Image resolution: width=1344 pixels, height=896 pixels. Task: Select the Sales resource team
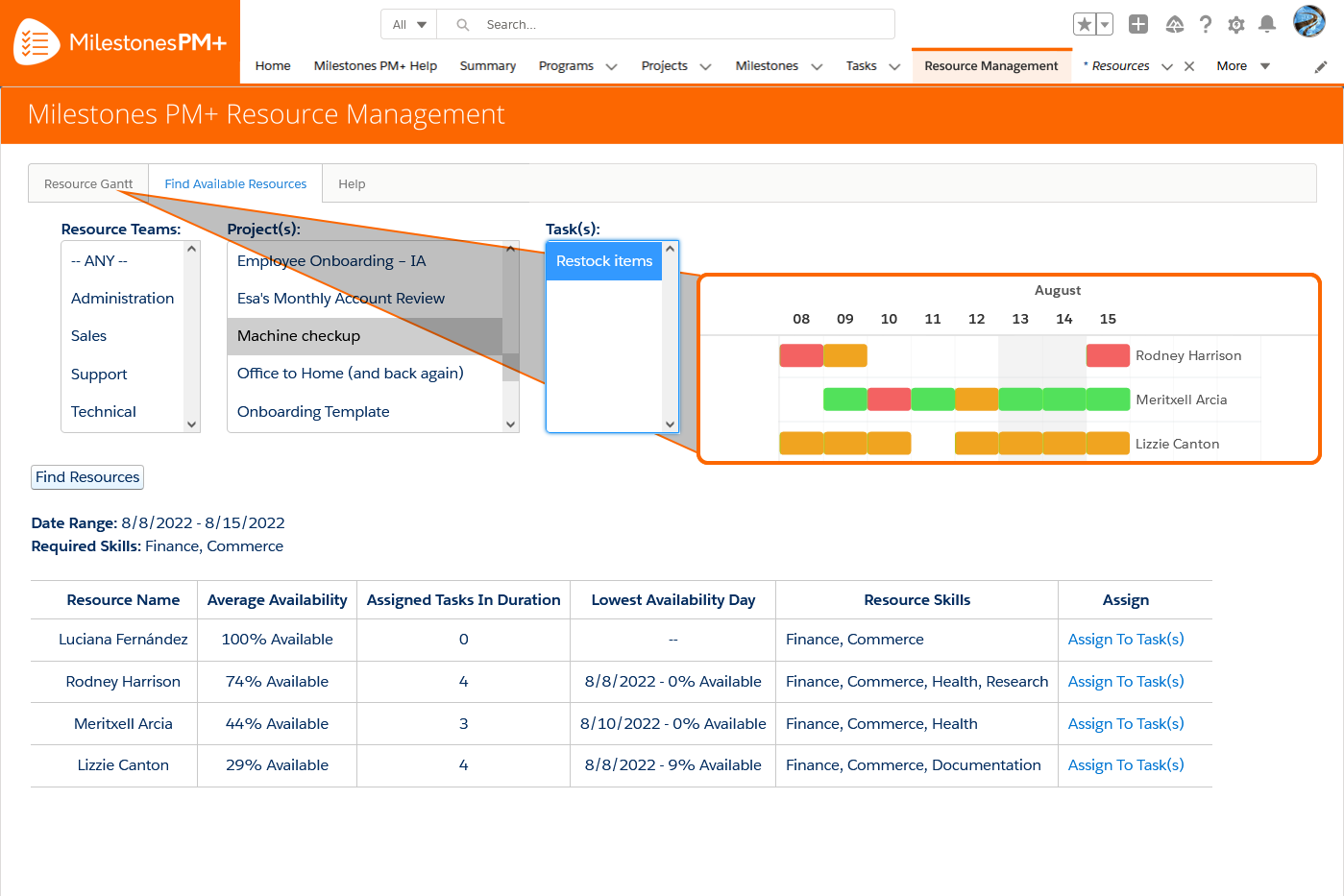tap(87, 335)
